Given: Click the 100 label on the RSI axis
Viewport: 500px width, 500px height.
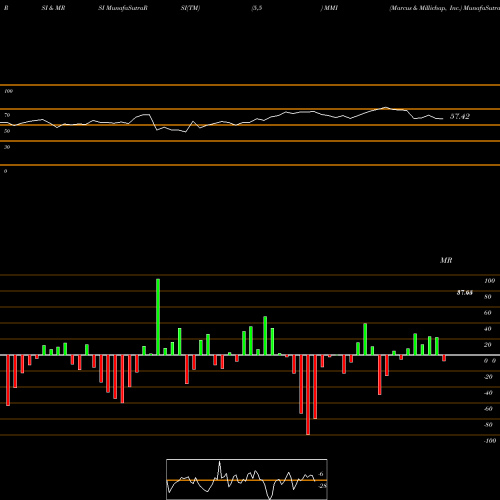Looking at the screenshot, I should pos(9,91).
